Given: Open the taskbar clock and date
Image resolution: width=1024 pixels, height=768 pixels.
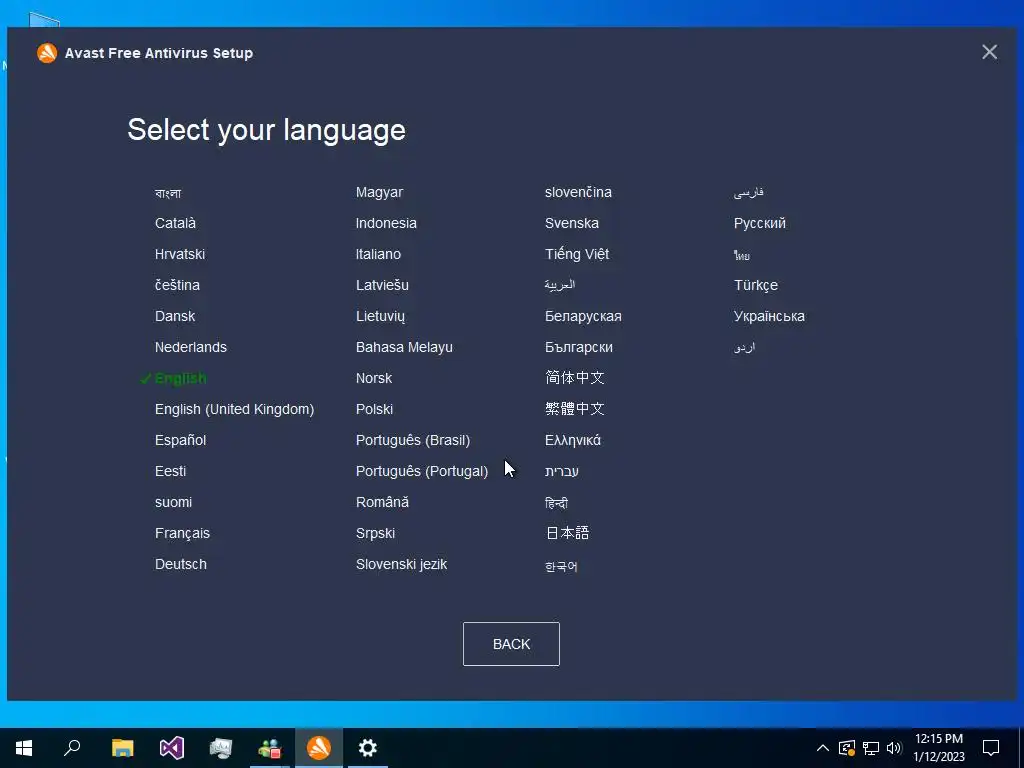Looking at the screenshot, I should (938, 748).
